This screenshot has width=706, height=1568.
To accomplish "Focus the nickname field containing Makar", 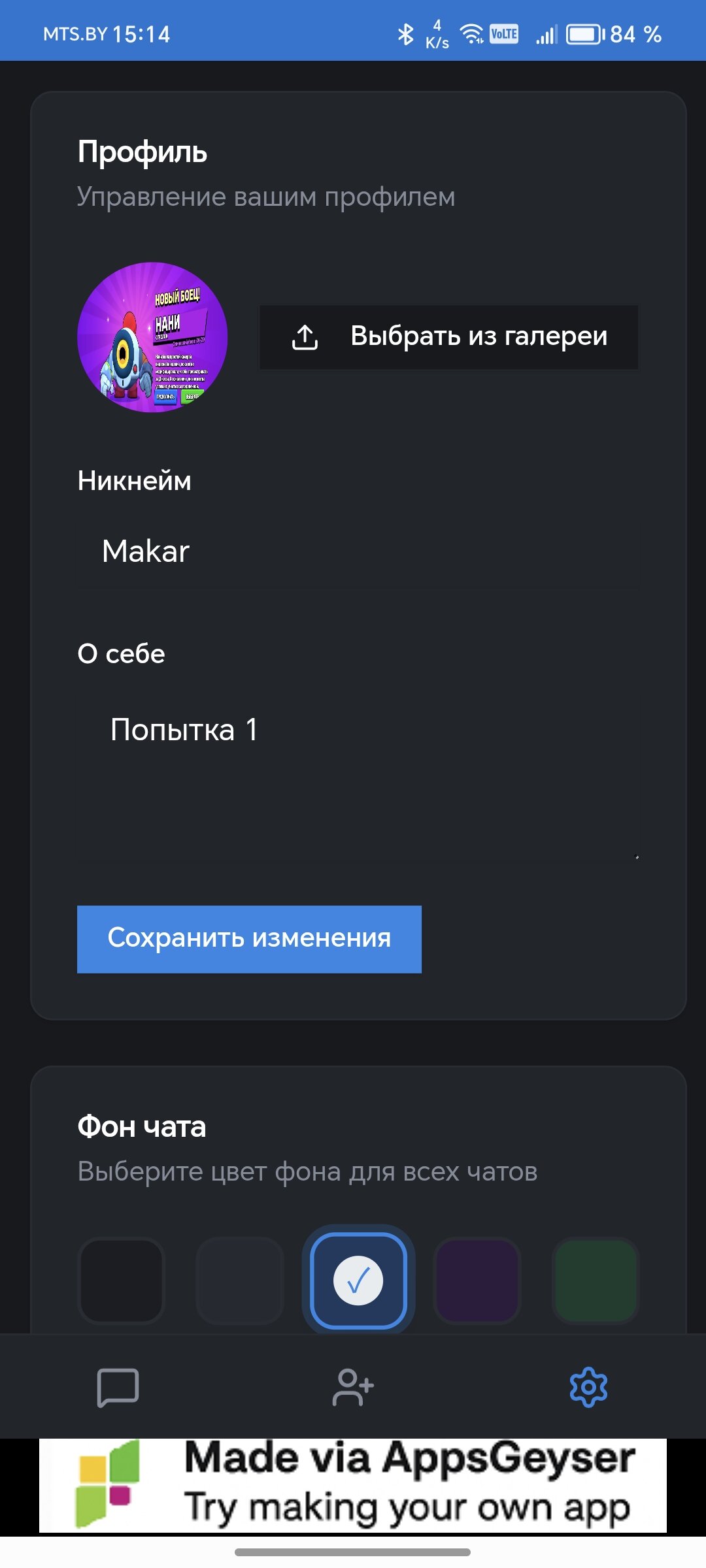I will point(357,551).
